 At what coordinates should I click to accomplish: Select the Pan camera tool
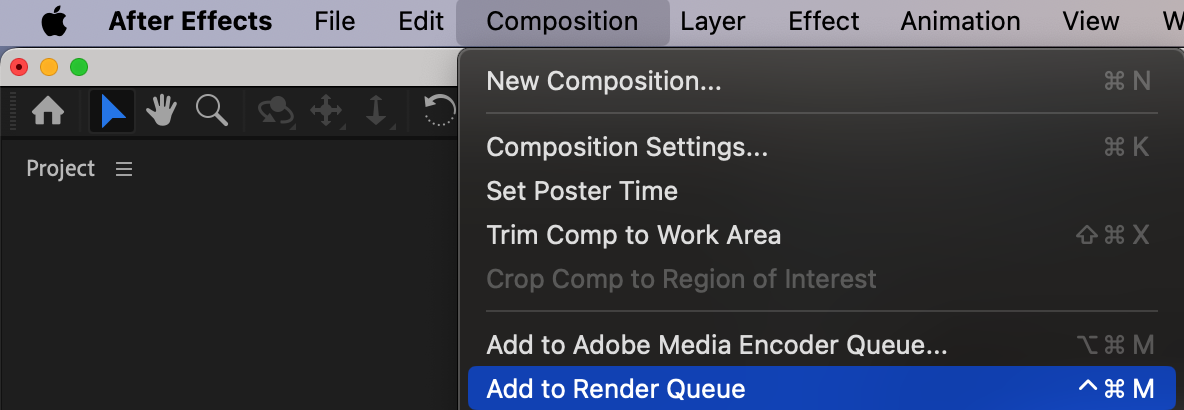[327, 112]
